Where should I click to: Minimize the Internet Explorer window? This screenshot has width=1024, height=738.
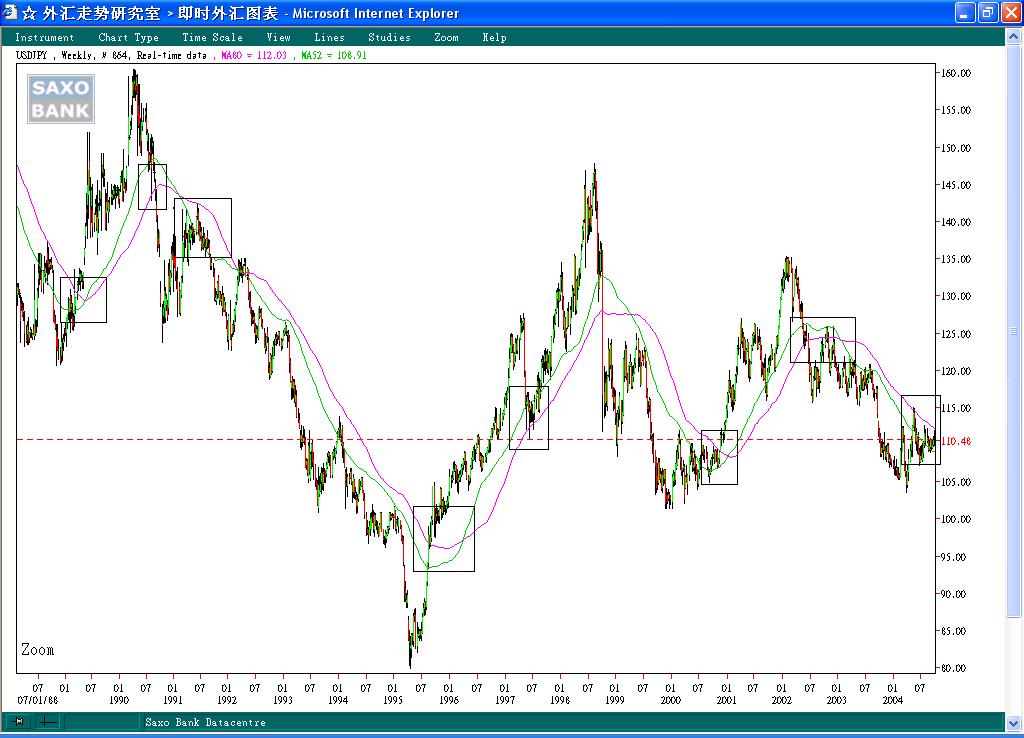pyautogui.click(x=965, y=12)
